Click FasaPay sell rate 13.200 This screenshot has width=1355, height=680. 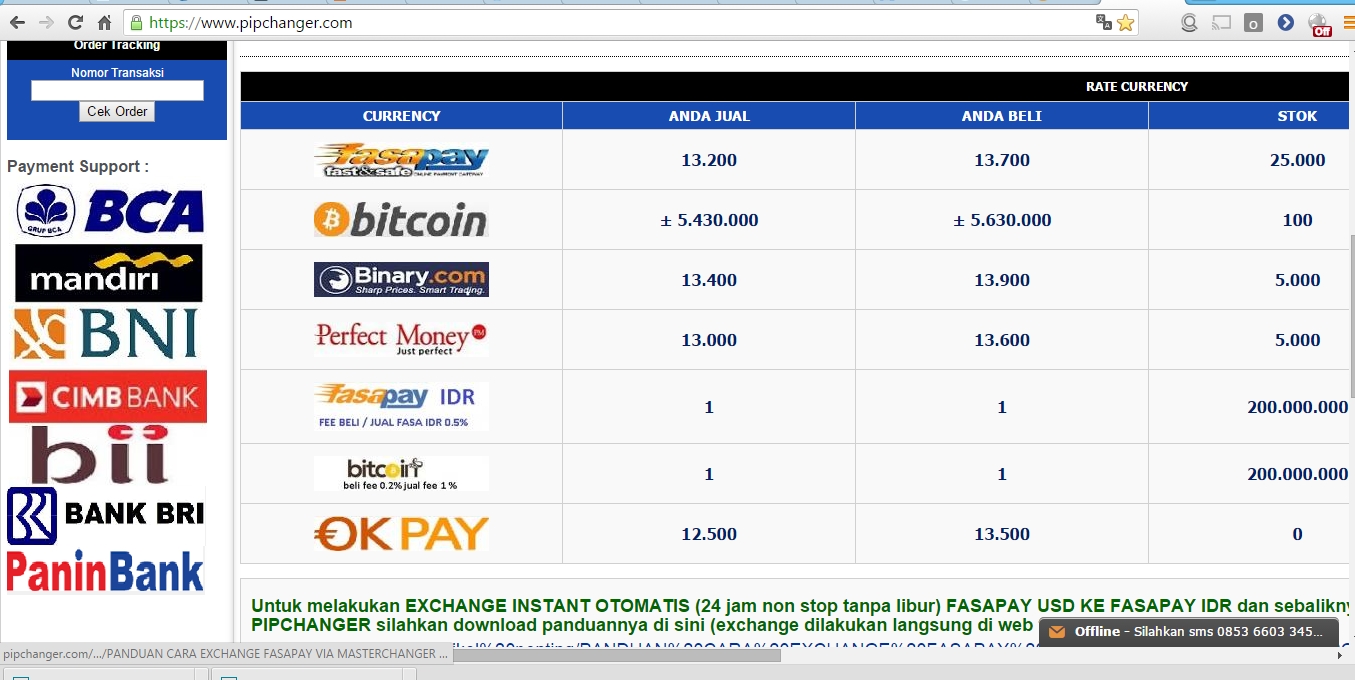(709, 160)
